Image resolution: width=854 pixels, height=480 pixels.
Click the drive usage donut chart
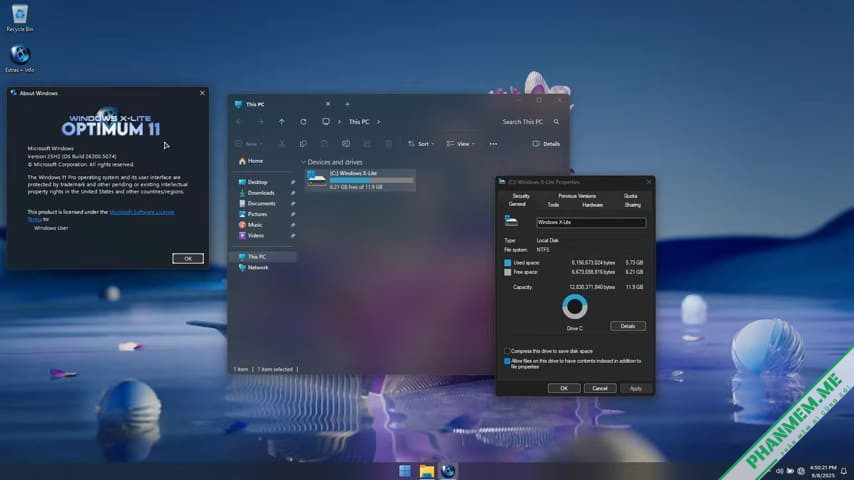575,307
